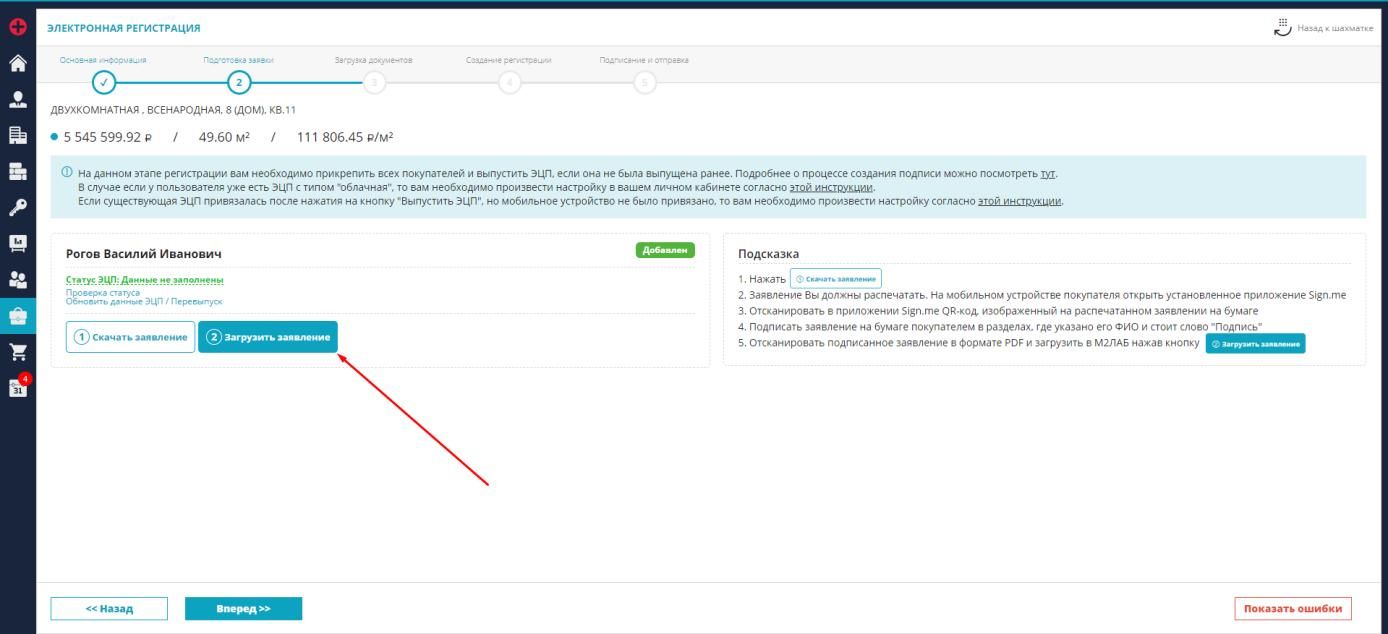
Task: Jump to step 4 'Создание регистрации'
Action: [x=509, y=83]
